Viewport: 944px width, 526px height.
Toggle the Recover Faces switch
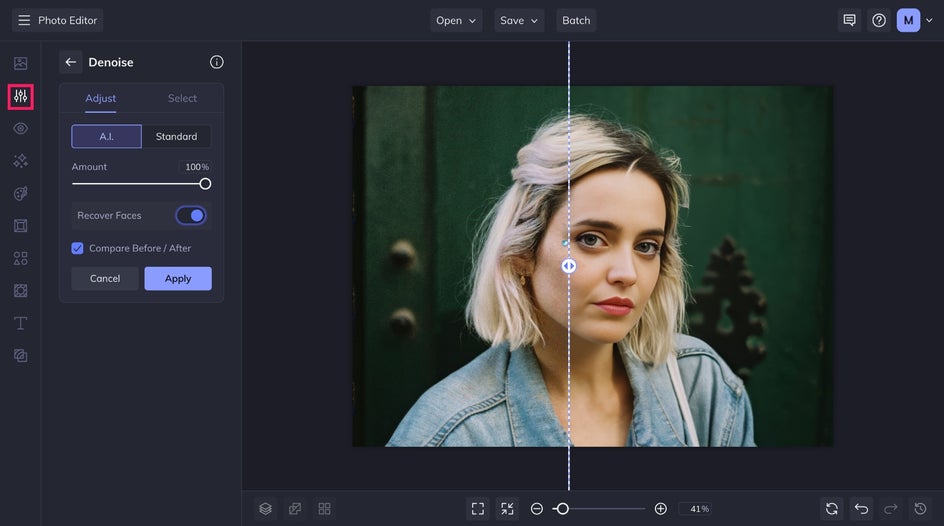point(191,215)
